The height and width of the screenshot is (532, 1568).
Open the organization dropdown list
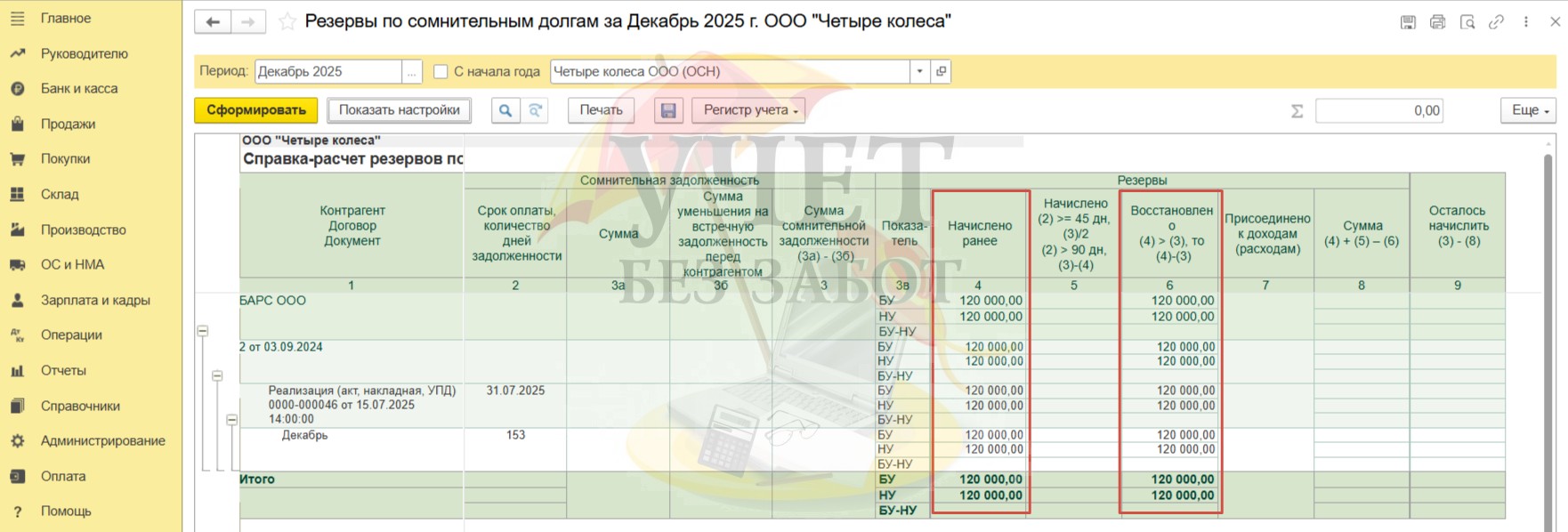click(920, 71)
